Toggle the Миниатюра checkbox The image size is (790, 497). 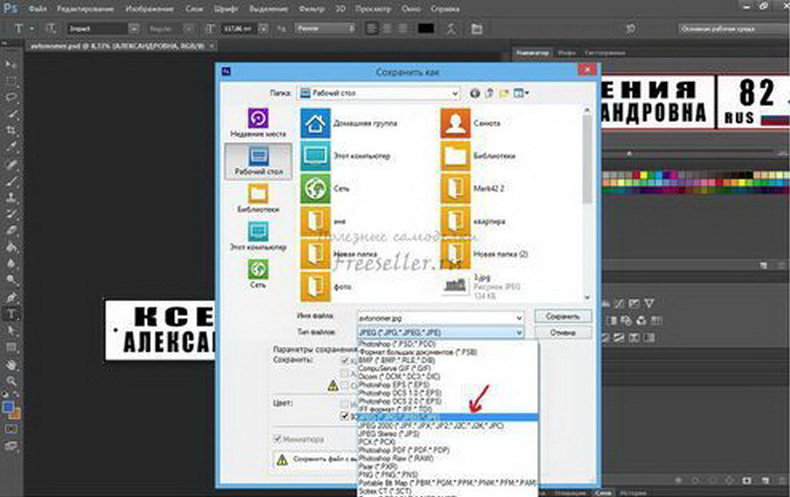[277, 439]
